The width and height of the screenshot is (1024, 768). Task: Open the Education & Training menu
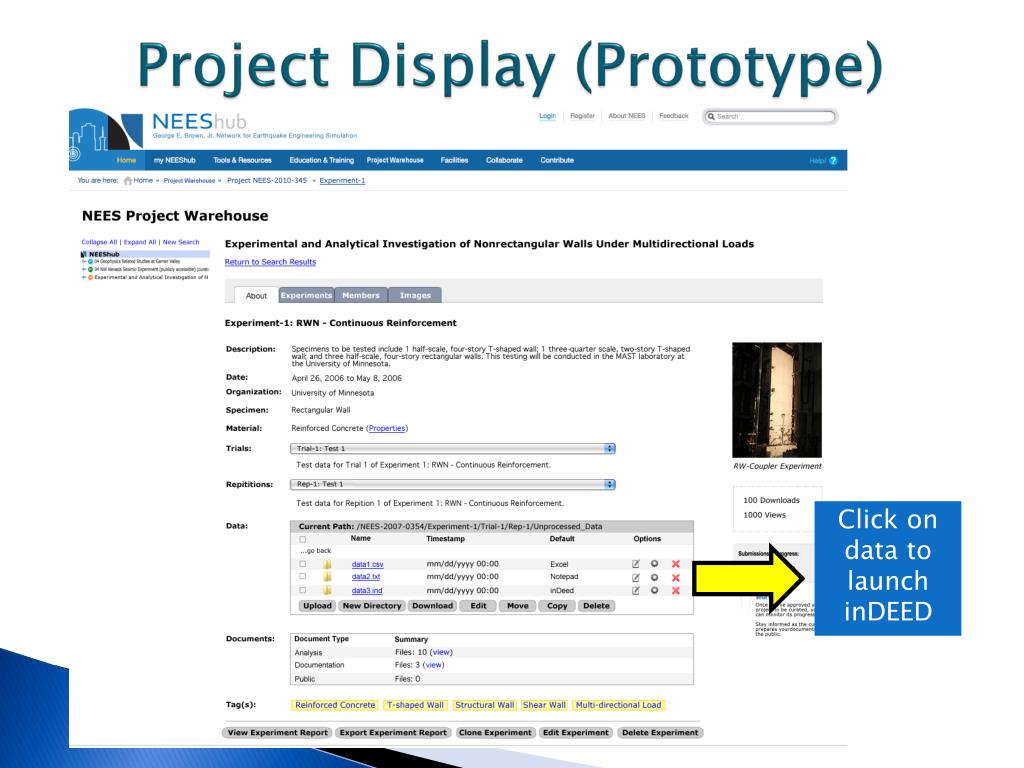tap(321, 160)
